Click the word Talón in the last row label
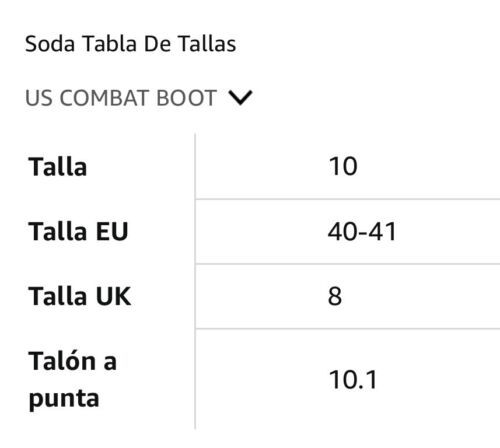Image resolution: width=500 pixels, height=448 pixels. point(62,361)
